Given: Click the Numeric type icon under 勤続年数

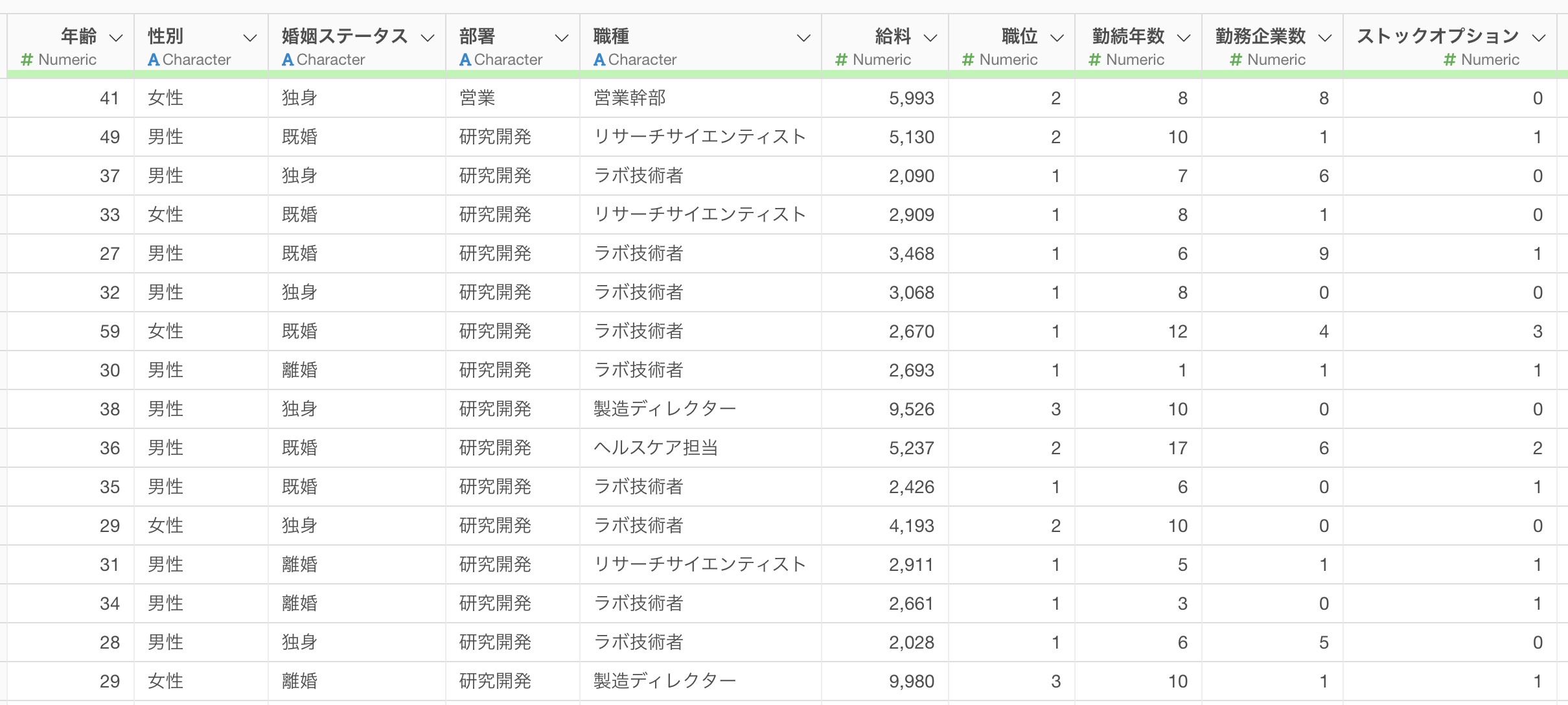Looking at the screenshot, I should point(1094,60).
